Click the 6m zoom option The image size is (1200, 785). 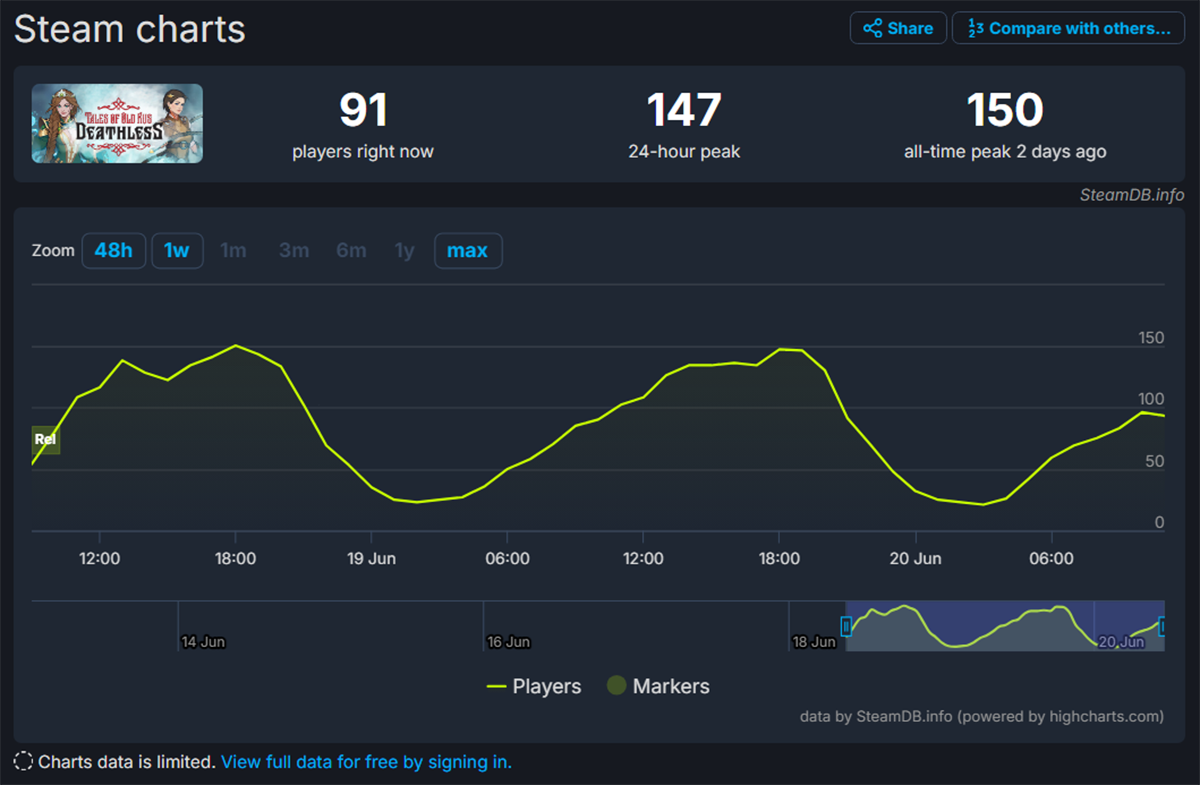(x=351, y=250)
